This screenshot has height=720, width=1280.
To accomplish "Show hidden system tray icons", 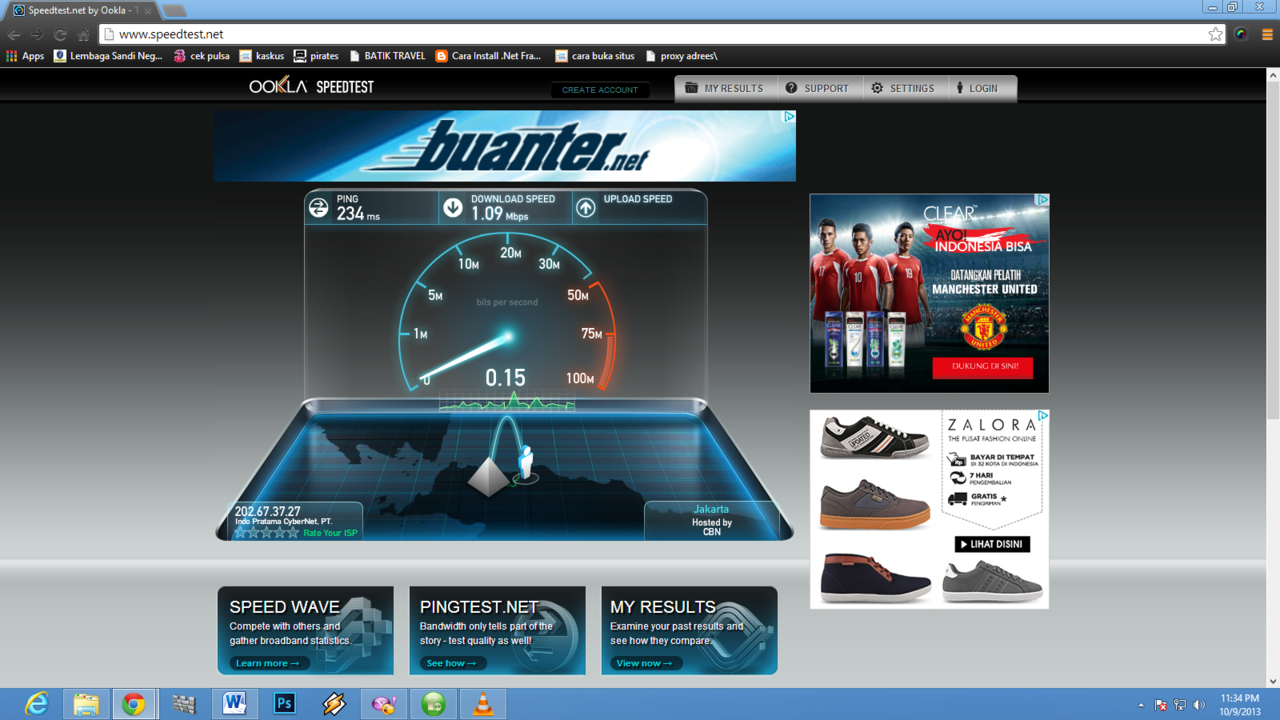I will click(1141, 705).
